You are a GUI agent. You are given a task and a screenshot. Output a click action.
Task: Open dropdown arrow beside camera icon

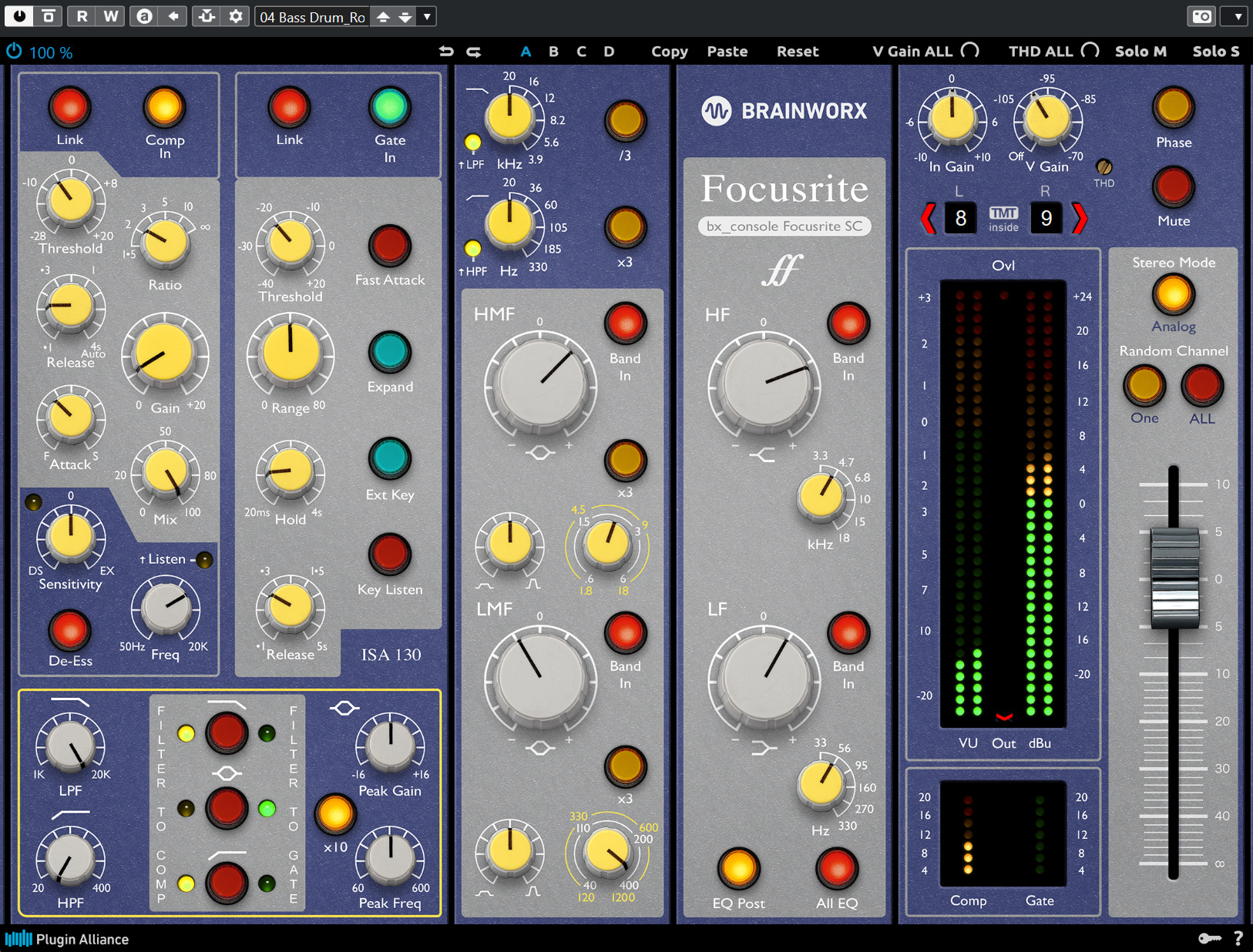click(1236, 16)
